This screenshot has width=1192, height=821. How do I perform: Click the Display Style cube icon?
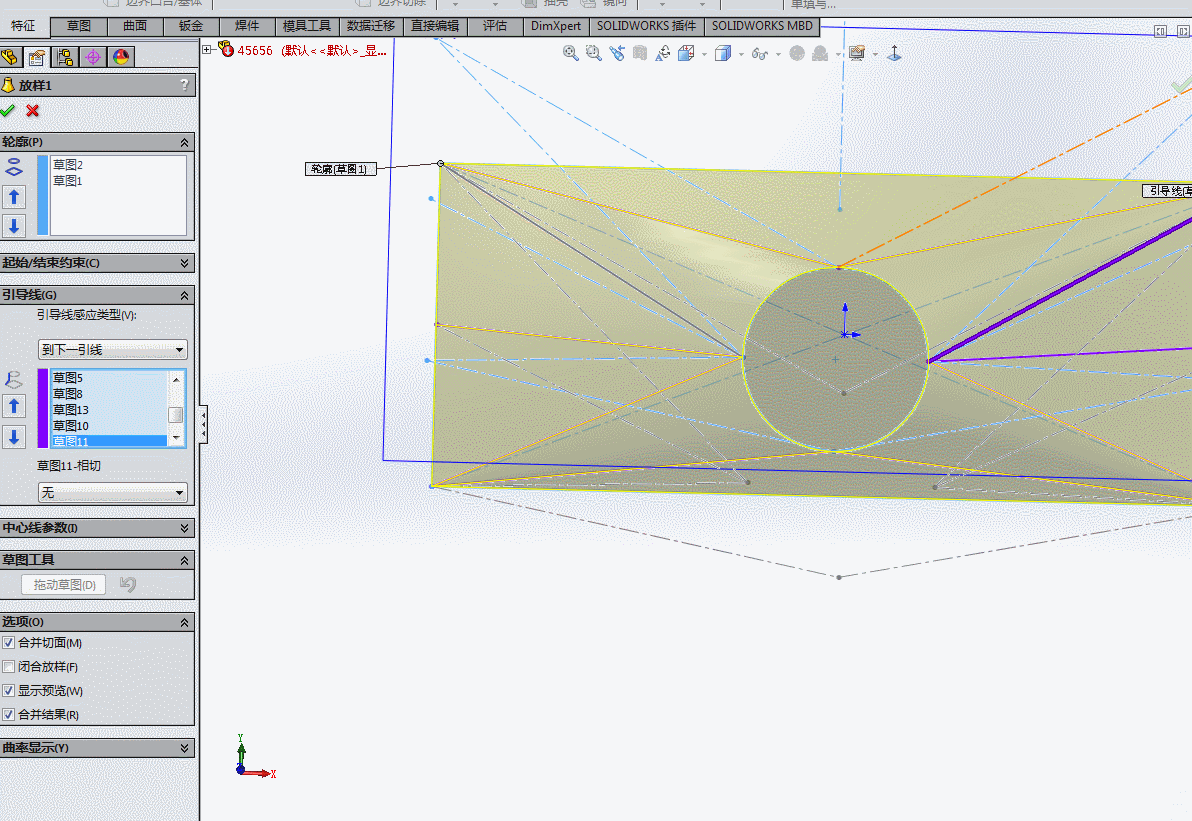point(723,53)
